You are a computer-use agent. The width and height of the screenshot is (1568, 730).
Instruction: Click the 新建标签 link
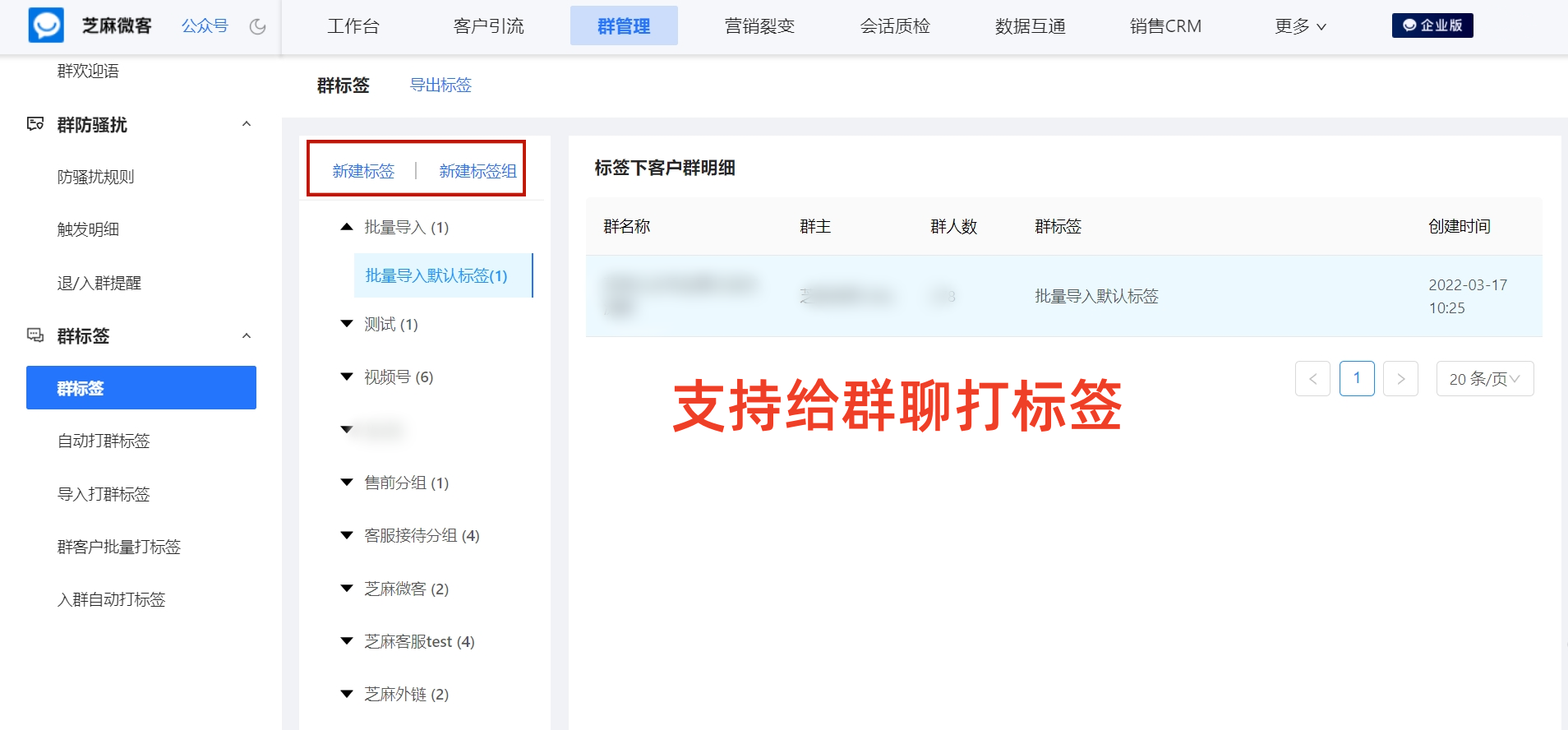click(x=363, y=170)
